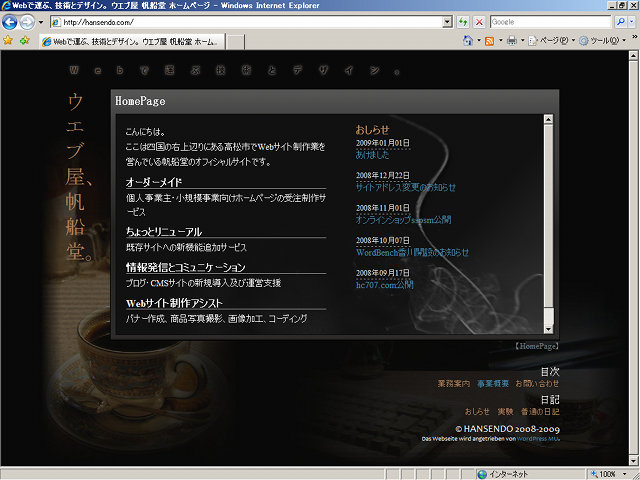Click the Add to Favorites icon
This screenshot has width=640, height=480.
click(x=22, y=41)
